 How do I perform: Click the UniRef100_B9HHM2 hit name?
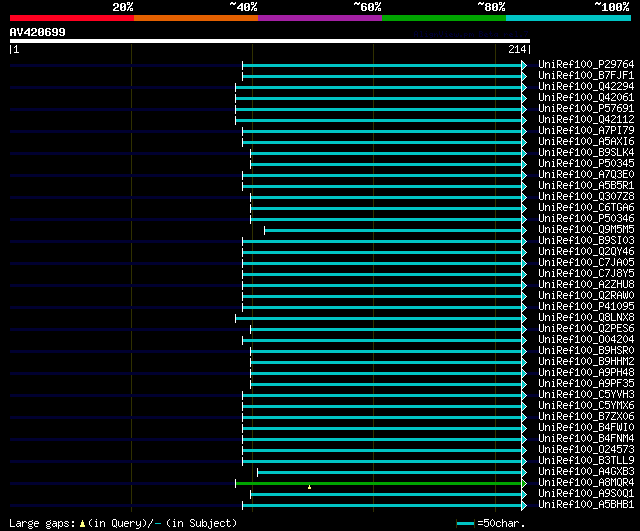pos(586,362)
